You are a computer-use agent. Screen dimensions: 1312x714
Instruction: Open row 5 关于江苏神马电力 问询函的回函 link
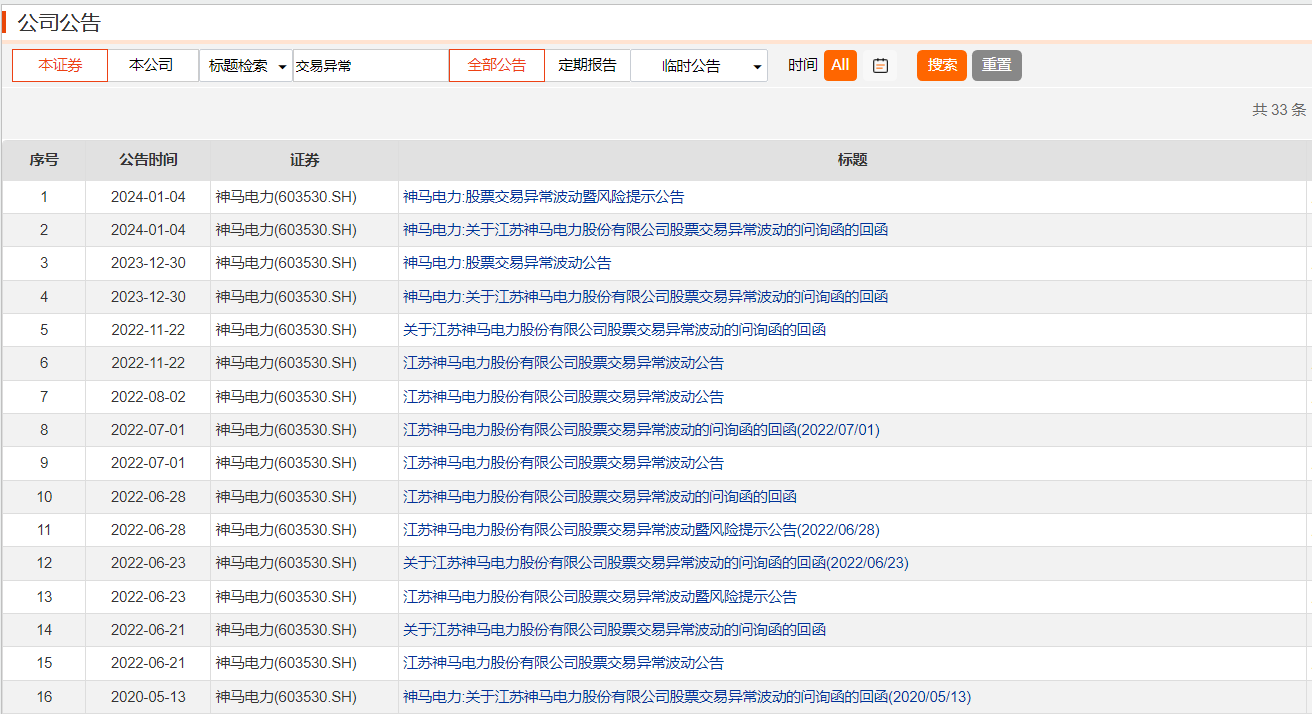click(x=614, y=330)
